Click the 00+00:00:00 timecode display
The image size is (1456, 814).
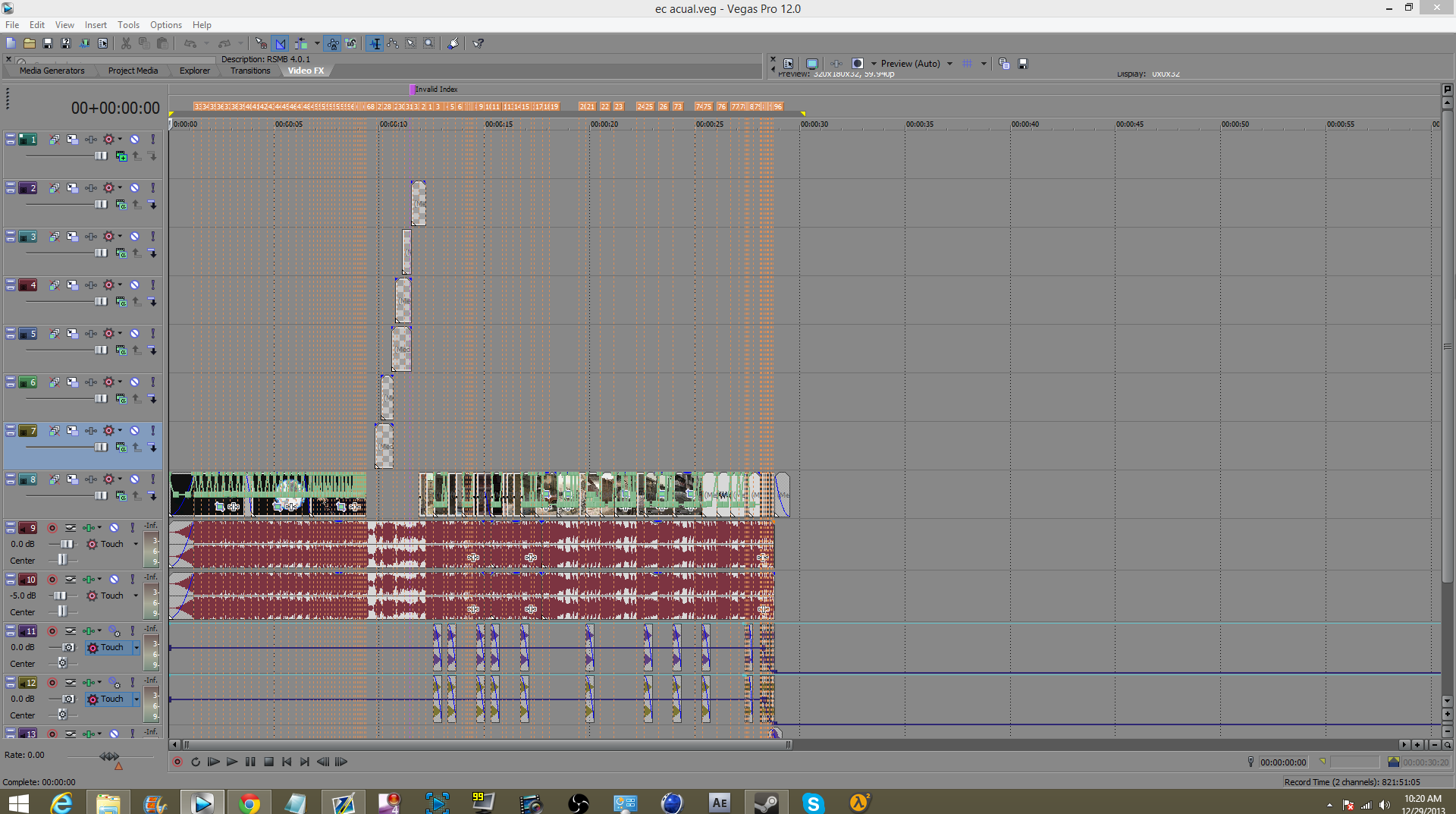pyautogui.click(x=115, y=108)
